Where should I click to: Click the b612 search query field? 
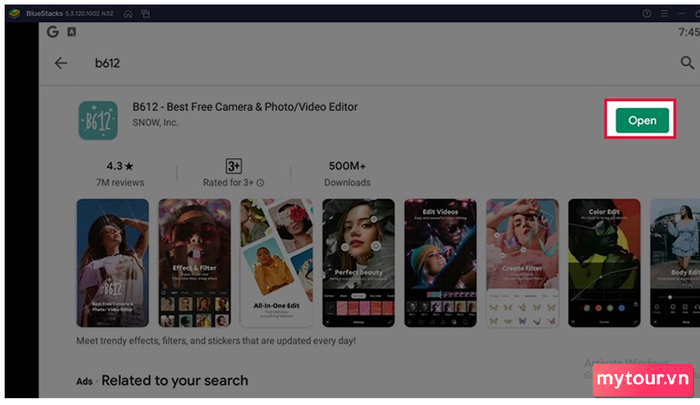point(107,63)
